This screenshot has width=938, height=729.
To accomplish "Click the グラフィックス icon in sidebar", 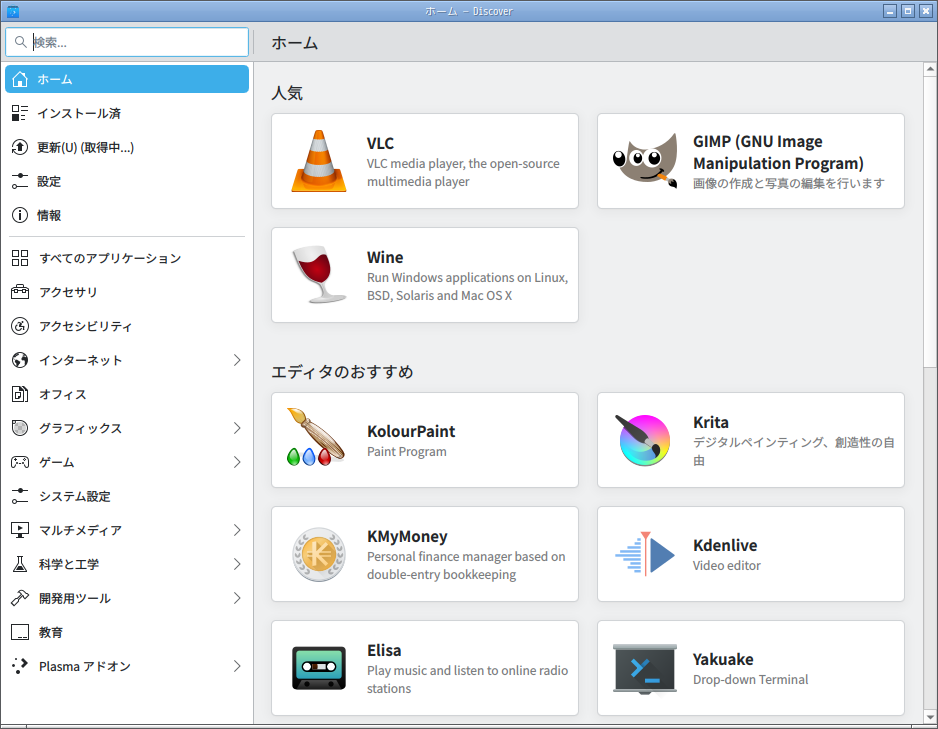I will 20,428.
